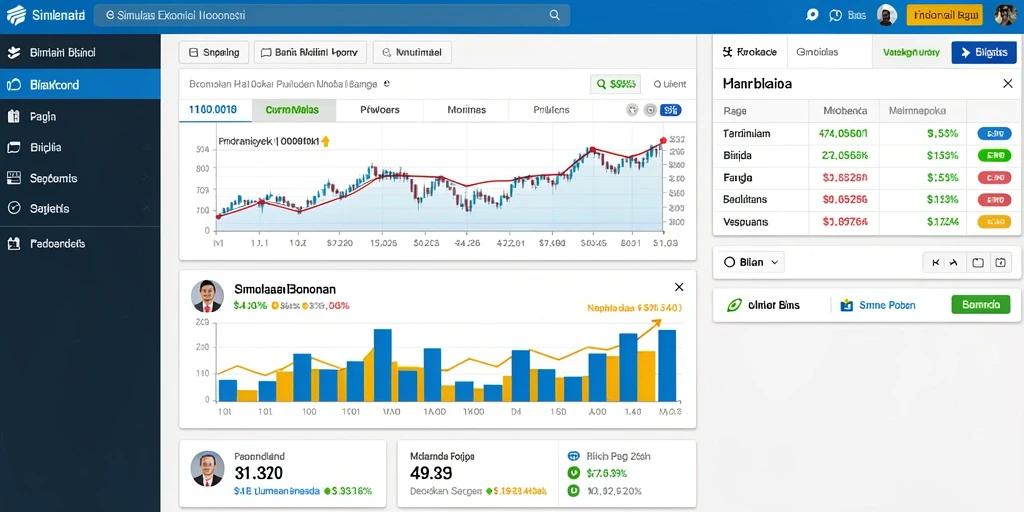Click the search magnifier in the top bar
The width and height of the screenshot is (1024, 512).
(554, 14)
